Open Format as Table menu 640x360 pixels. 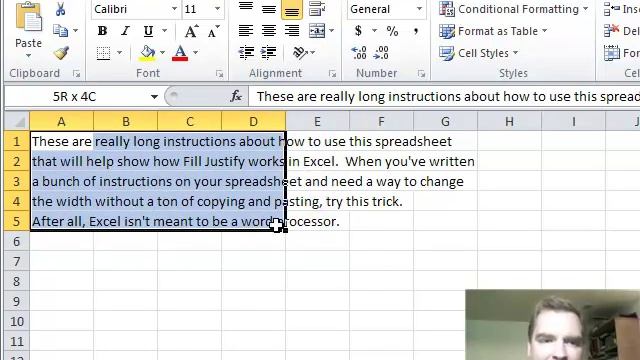[x=493, y=31]
